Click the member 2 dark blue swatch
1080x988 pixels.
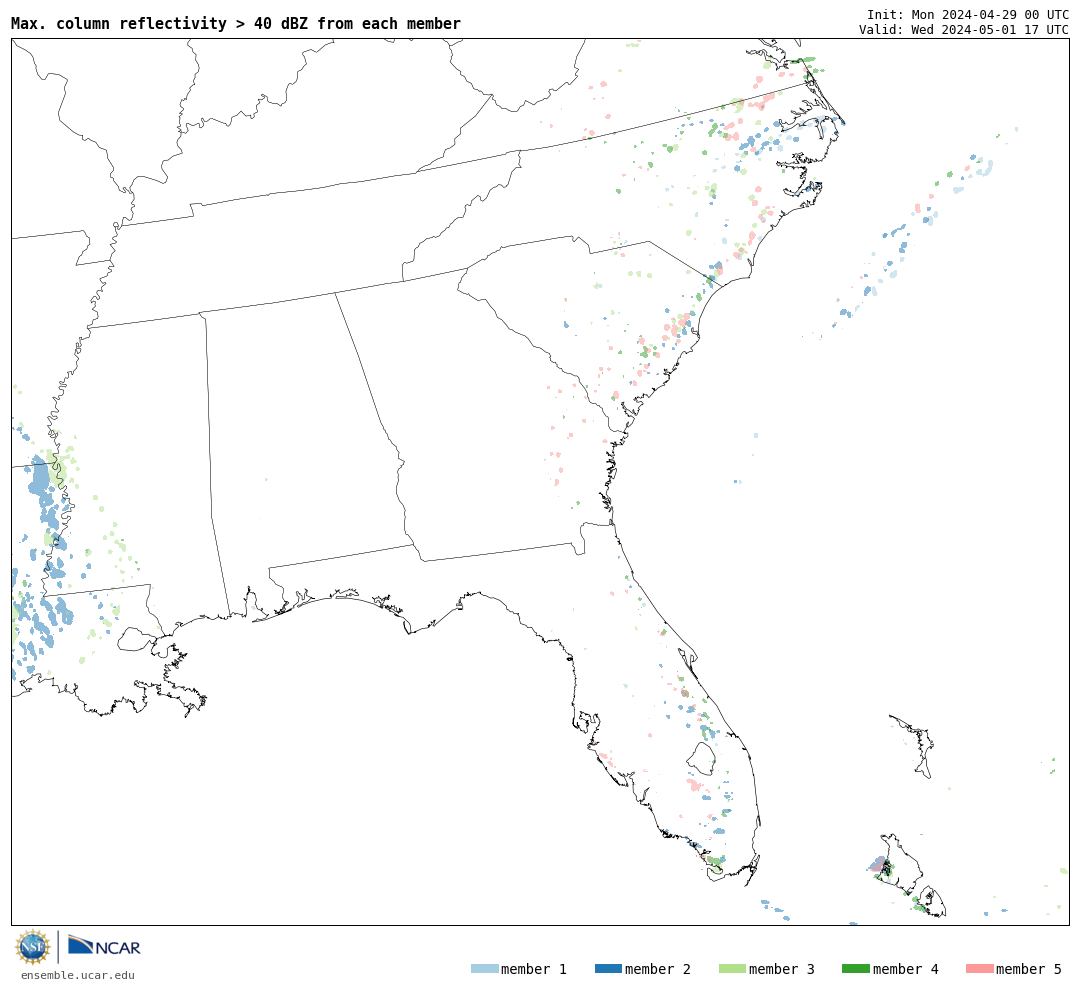(x=608, y=969)
